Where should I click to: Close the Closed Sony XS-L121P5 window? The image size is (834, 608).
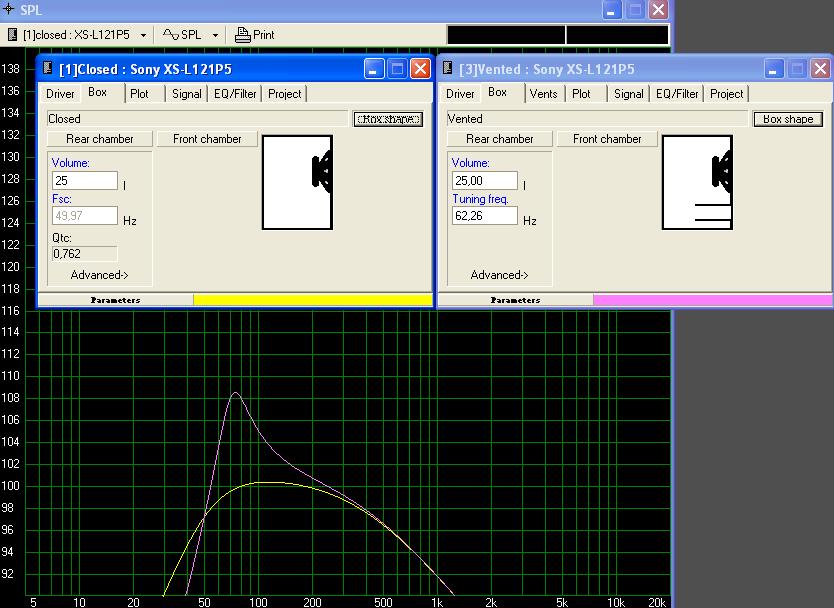421,69
